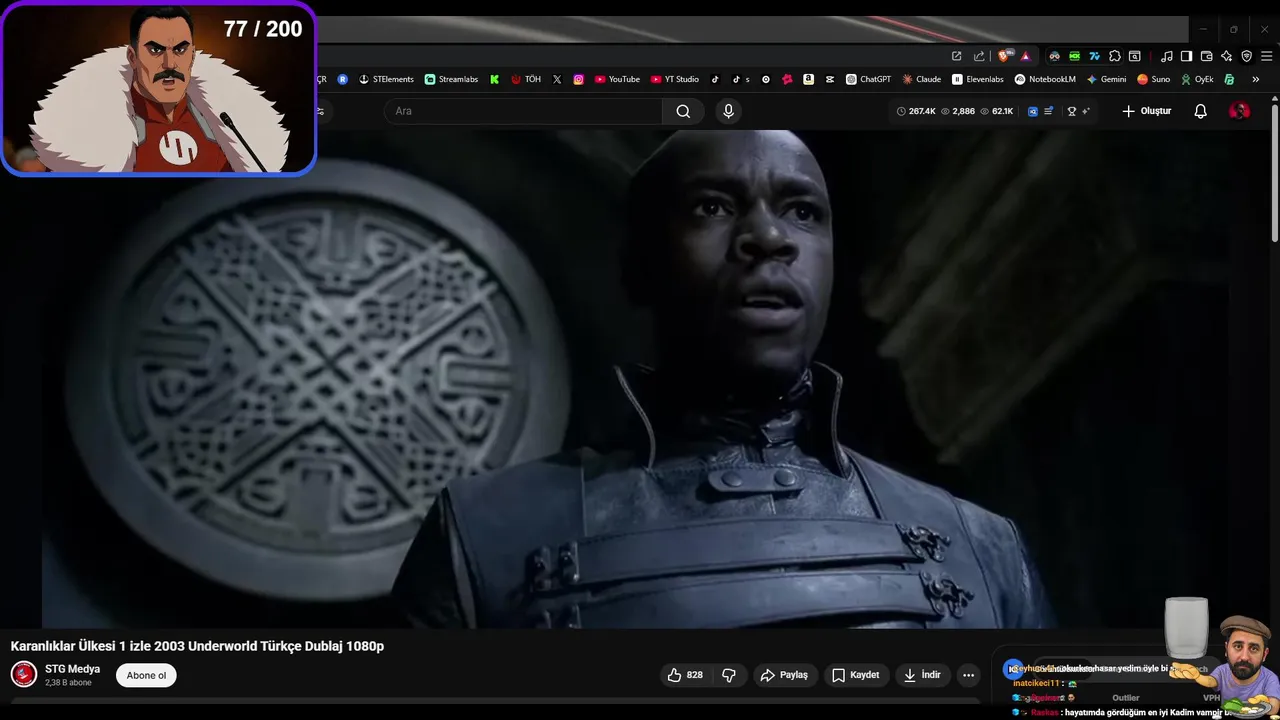Open the browser hamburger main menu
The image size is (1280, 720).
(1266, 56)
